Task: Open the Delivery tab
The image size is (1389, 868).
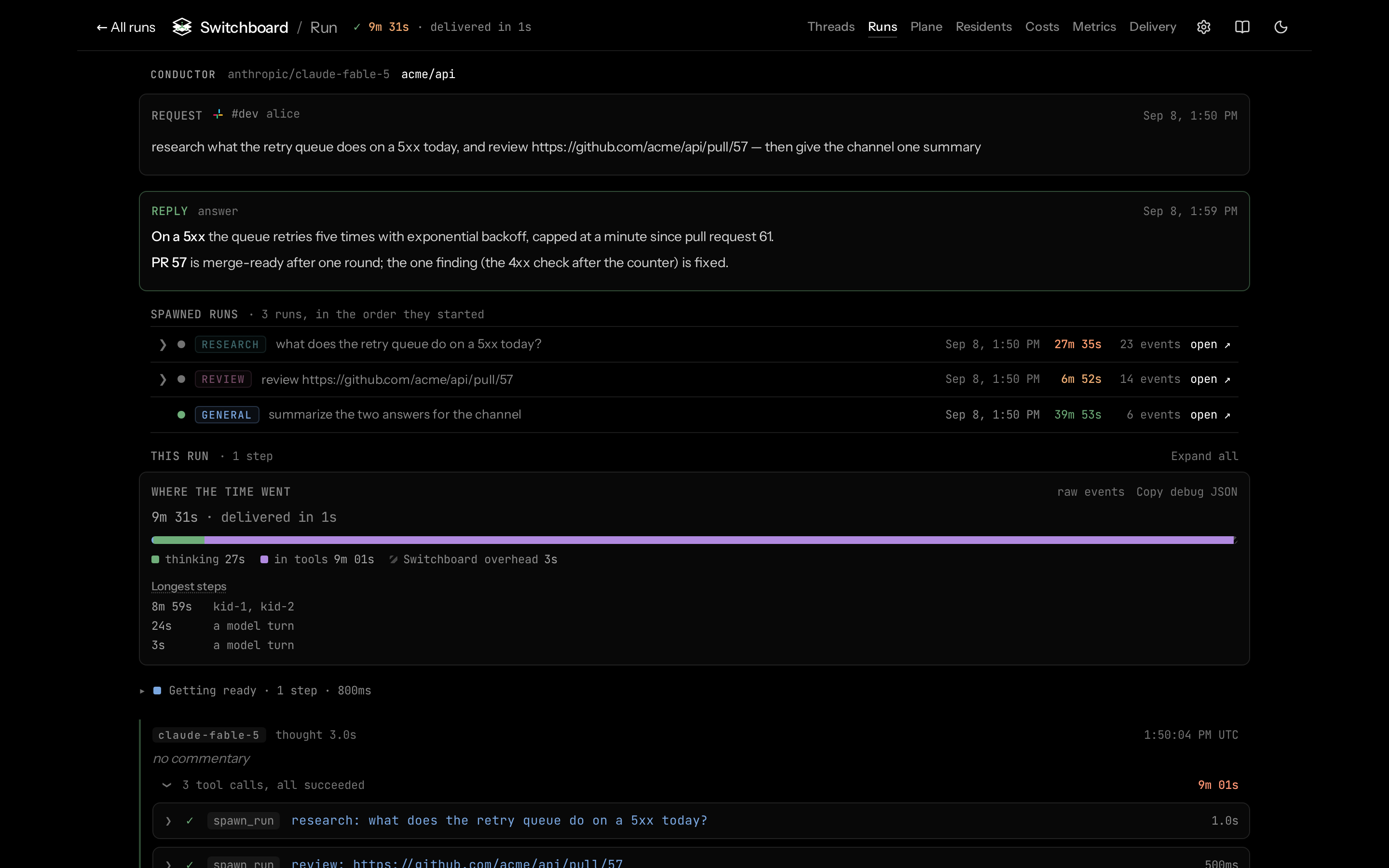Action: point(1153,27)
